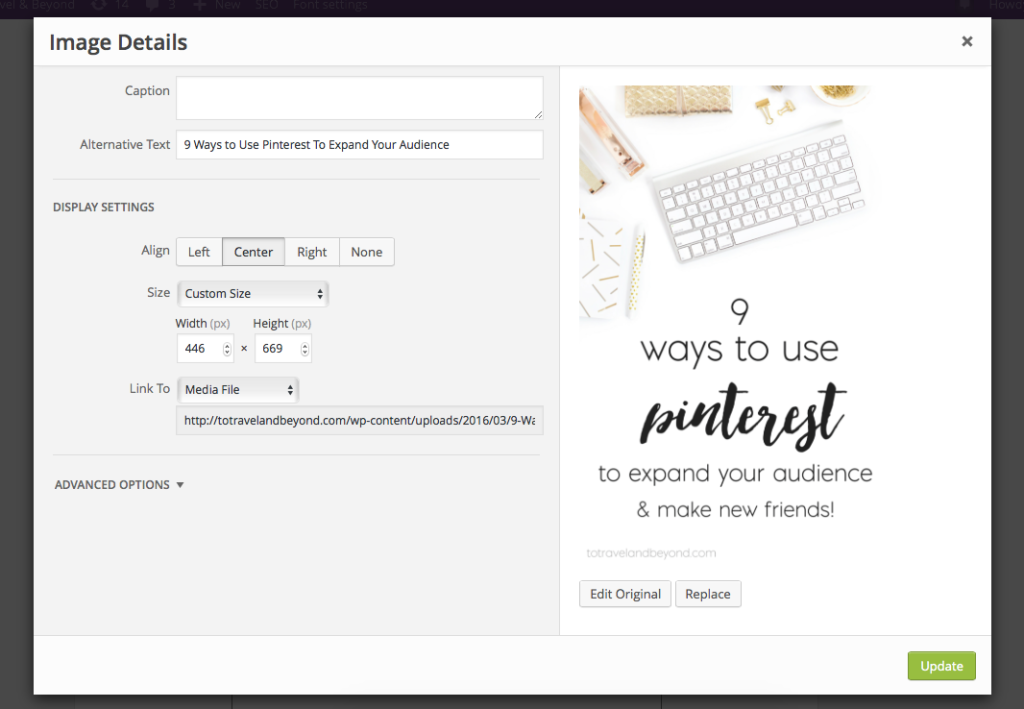The height and width of the screenshot is (709, 1024).
Task: Adjust the Height stepper arrows
Action: tap(304, 349)
